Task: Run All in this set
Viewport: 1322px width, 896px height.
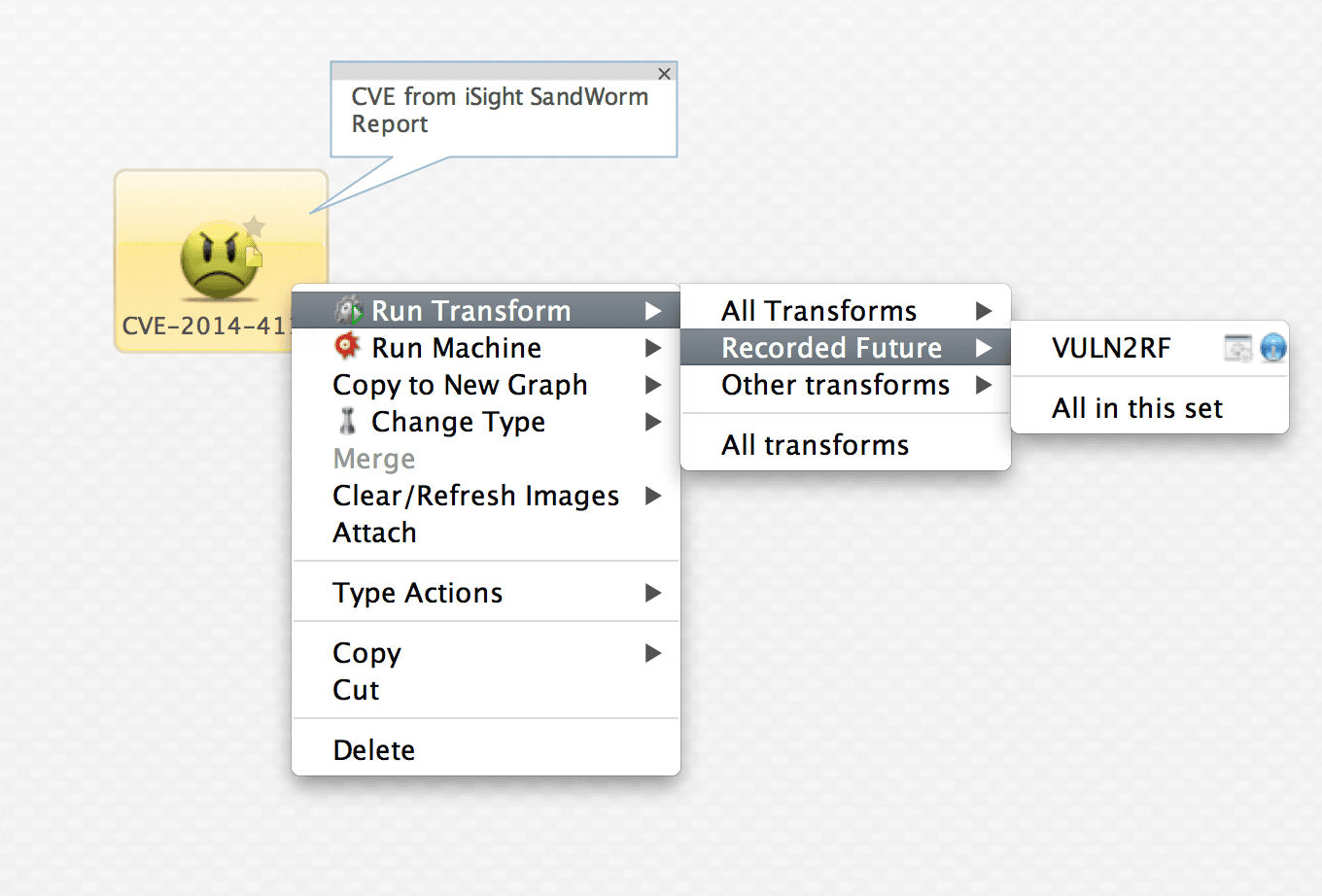Action: click(x=1150, y=407)
